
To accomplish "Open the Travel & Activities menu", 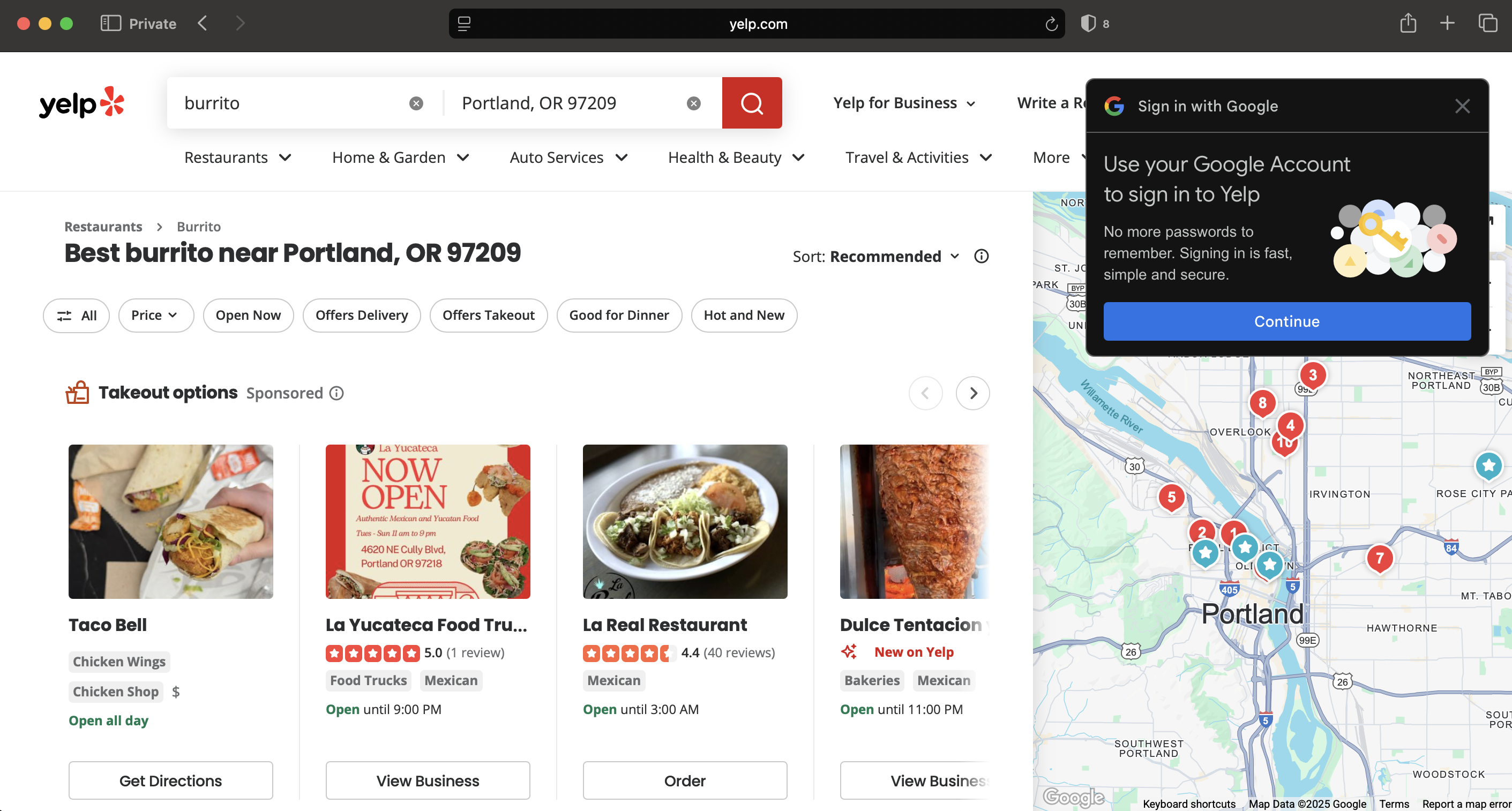I will (x=917, y=157).
